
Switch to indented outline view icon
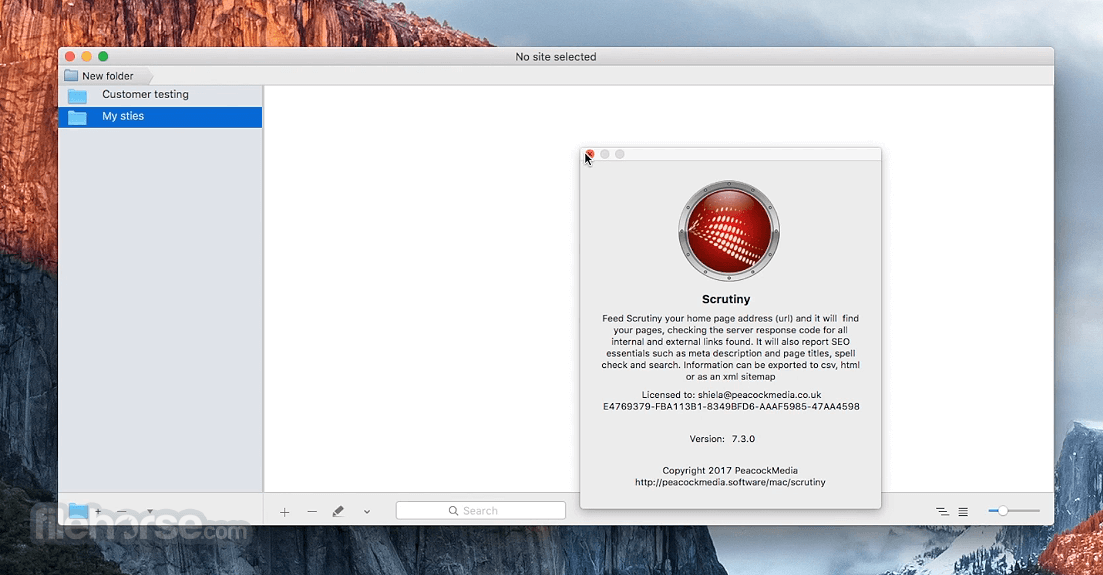[x=942, y=512]
